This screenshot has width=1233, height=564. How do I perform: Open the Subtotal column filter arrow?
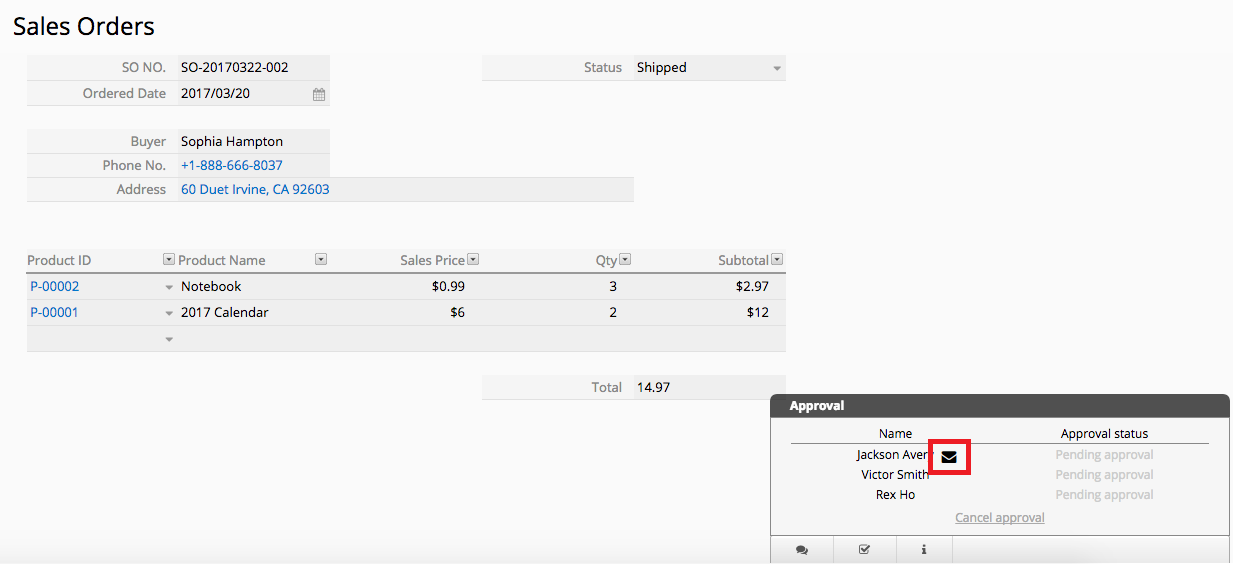click(x=777, y=260)
